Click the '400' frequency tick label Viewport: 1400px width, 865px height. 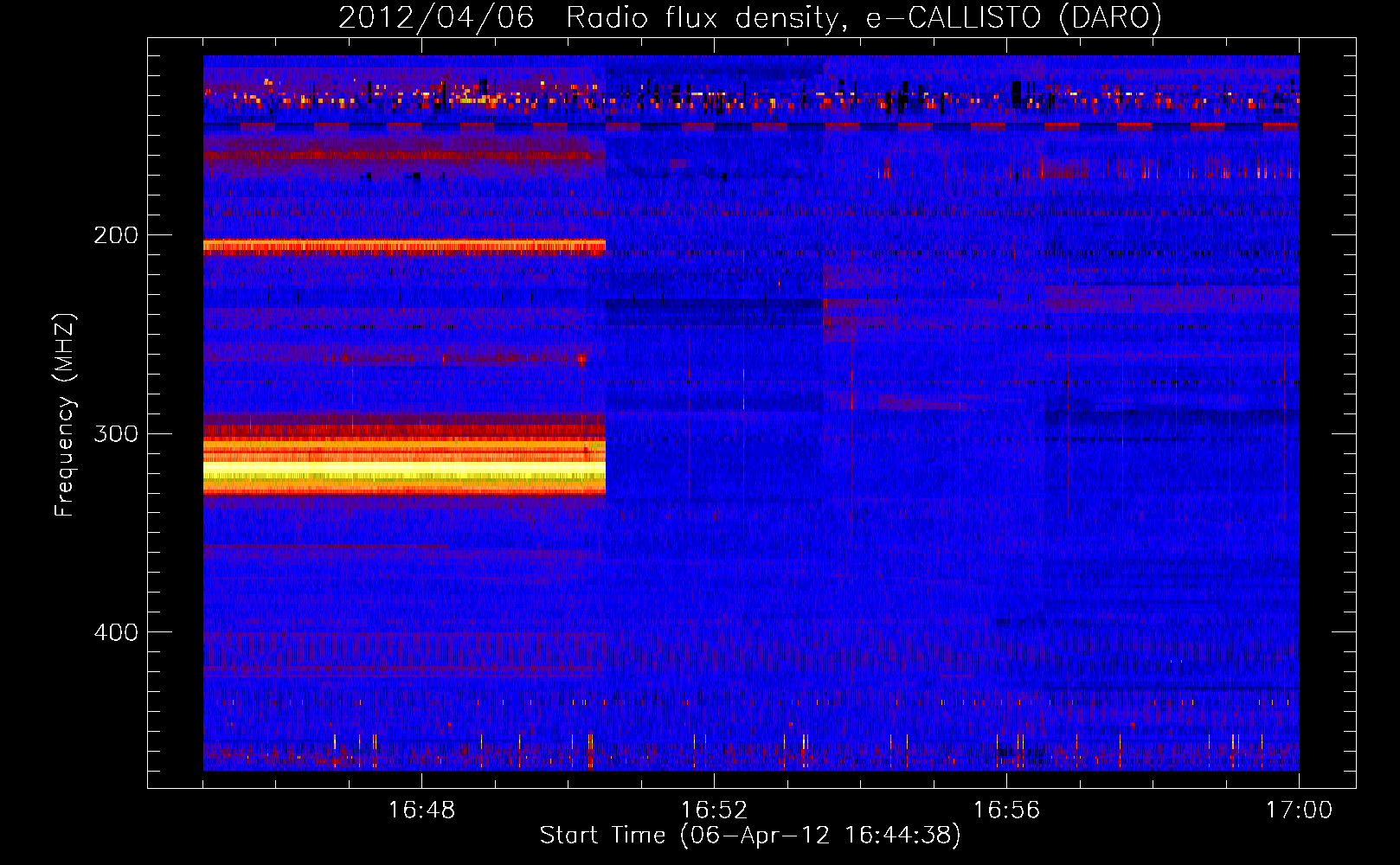116,632
